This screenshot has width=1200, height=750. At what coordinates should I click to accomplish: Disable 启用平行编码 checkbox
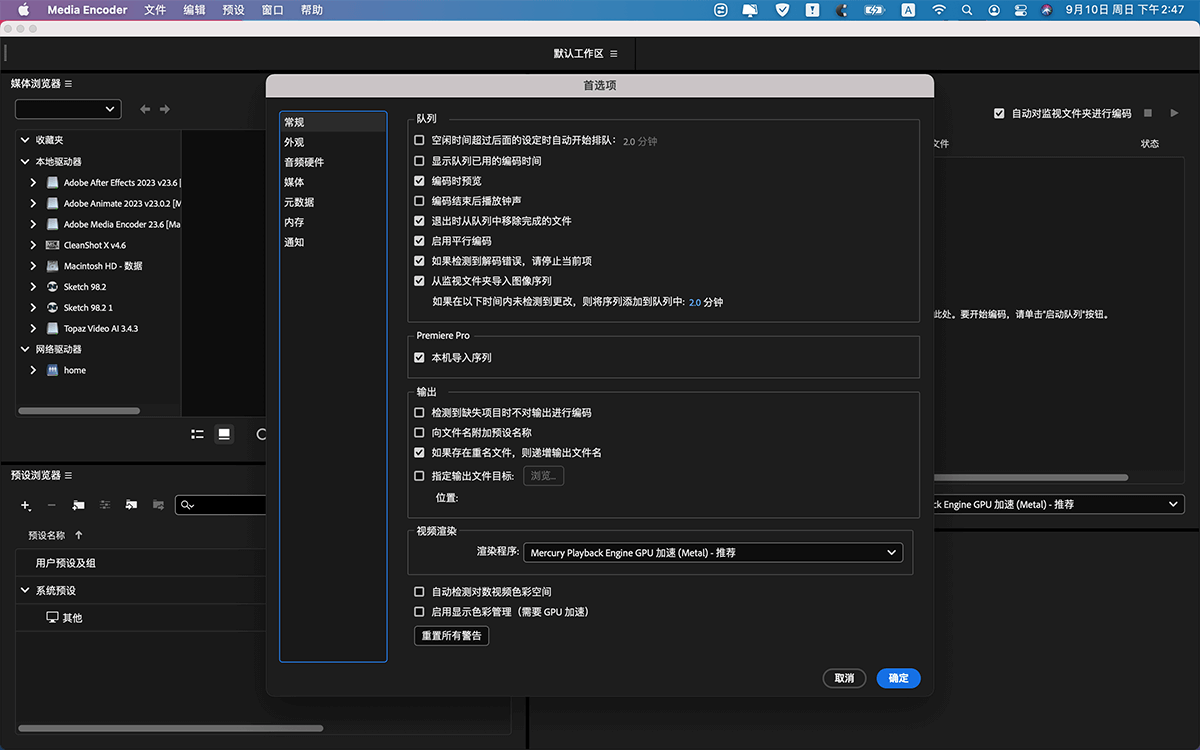pos(420,241)
